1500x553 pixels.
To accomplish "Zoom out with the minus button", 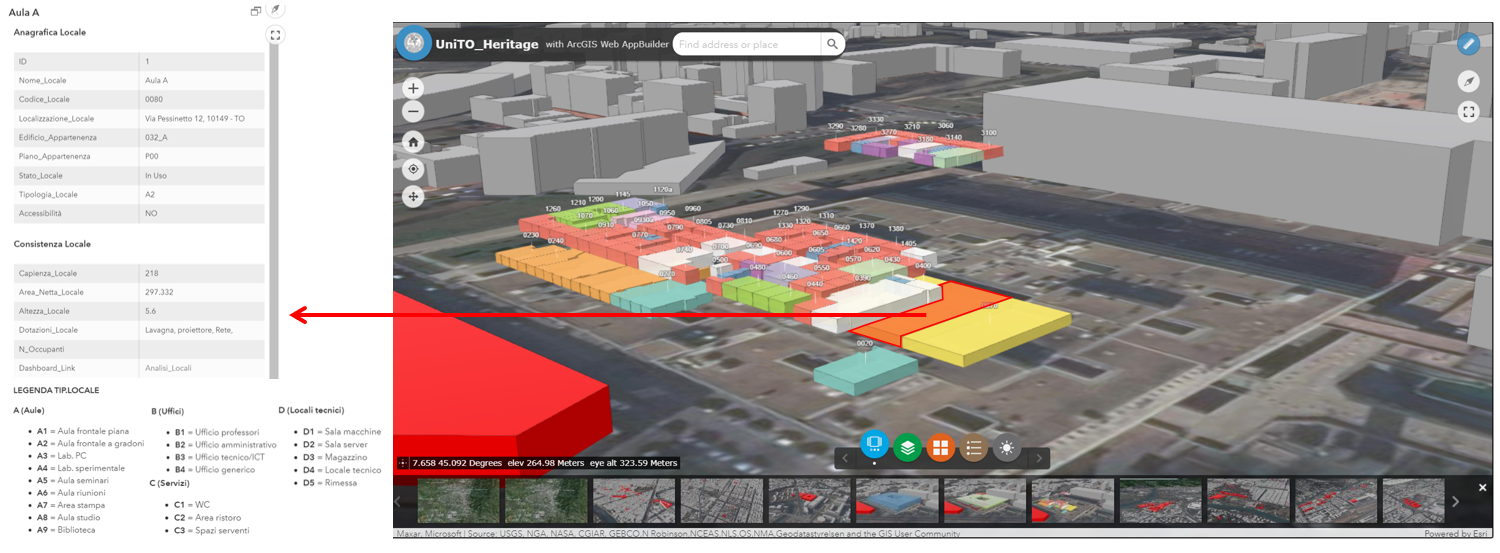I will click(414, 111).
